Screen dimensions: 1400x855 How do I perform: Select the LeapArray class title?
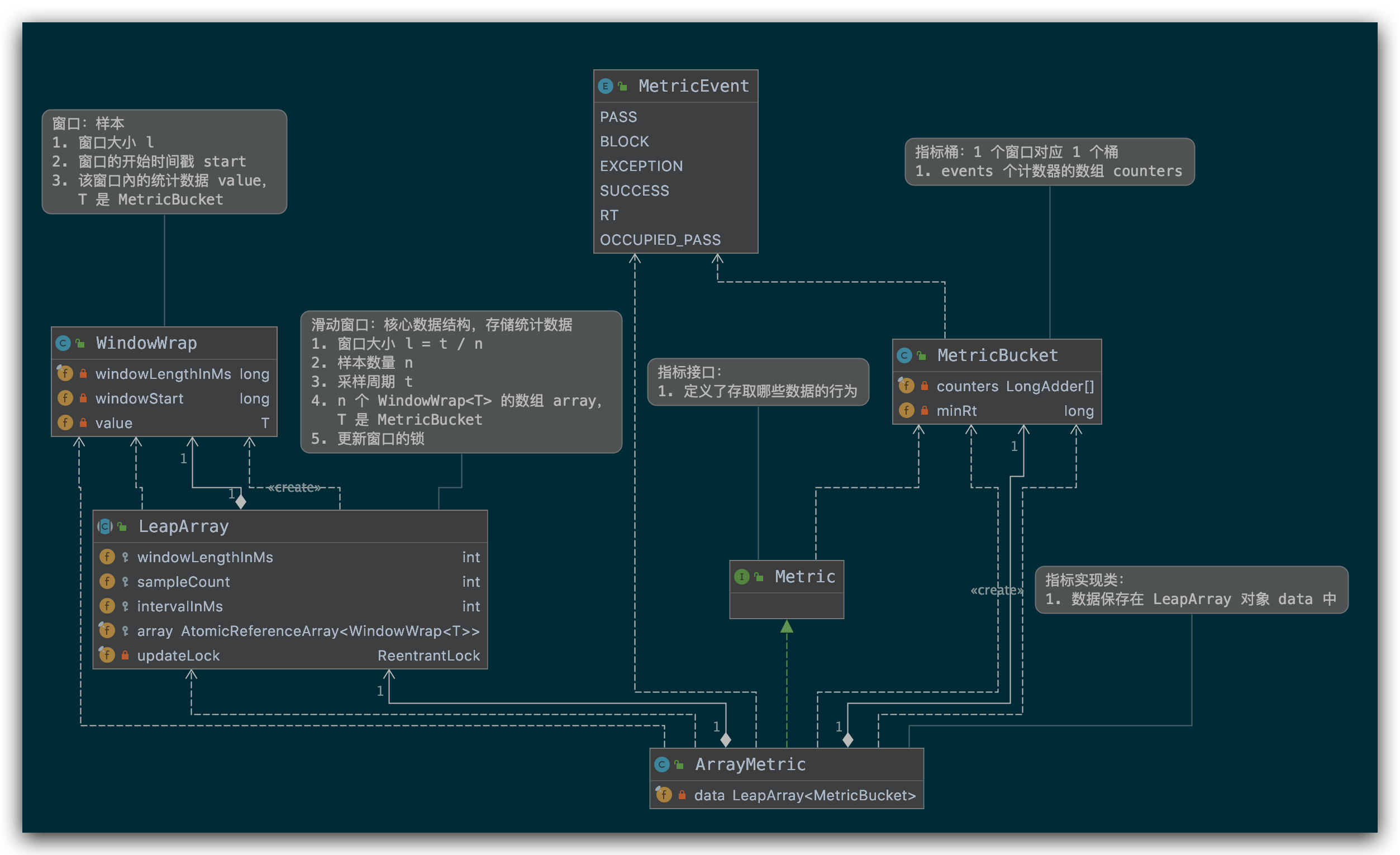[x=184, y=526]
